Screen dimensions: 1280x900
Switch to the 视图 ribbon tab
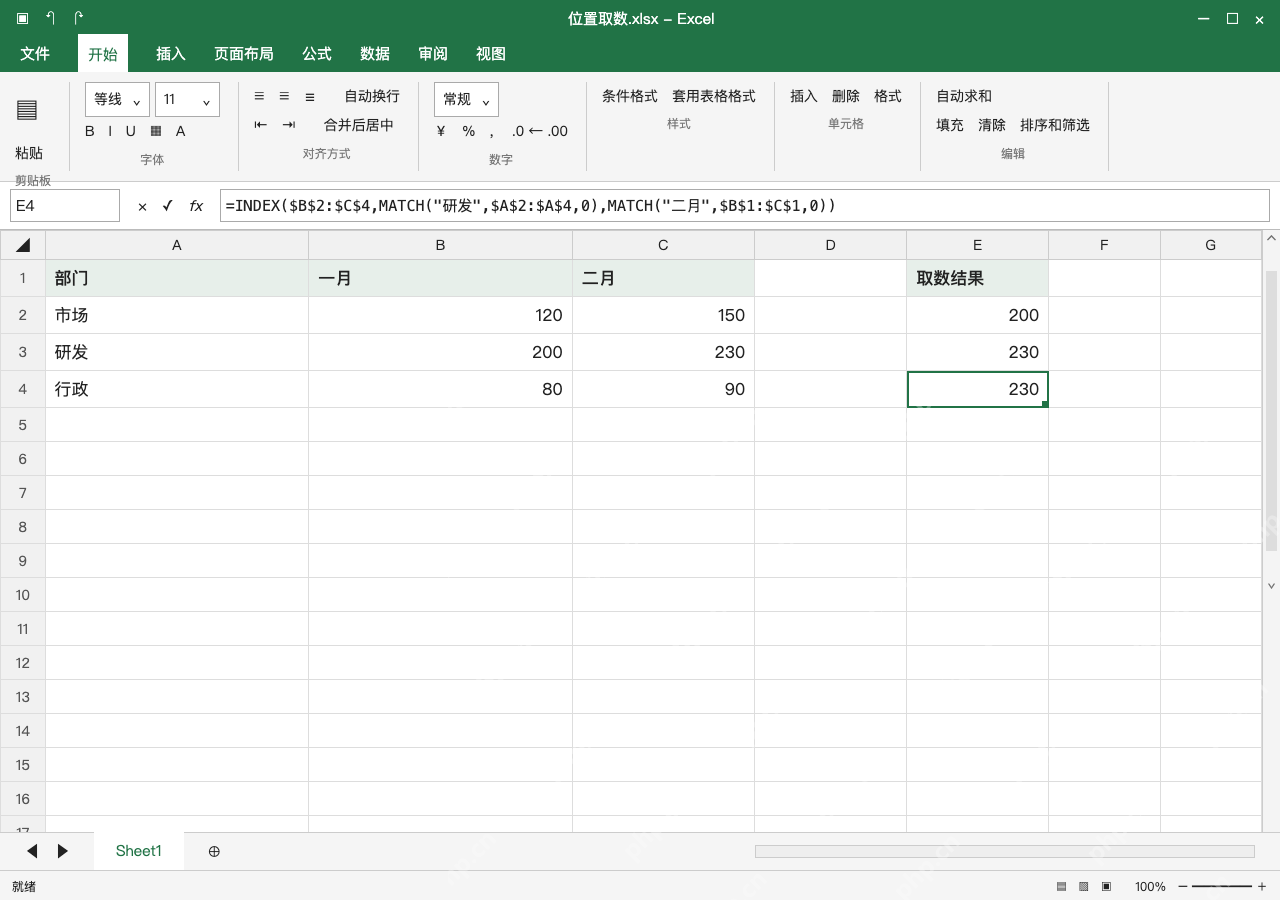491,53
